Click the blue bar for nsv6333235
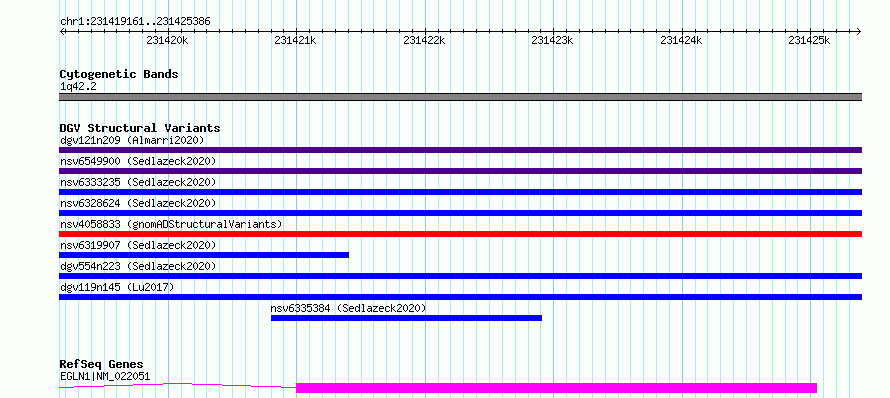Viewport: 890px width, 398px height. [x=461, y=192]
